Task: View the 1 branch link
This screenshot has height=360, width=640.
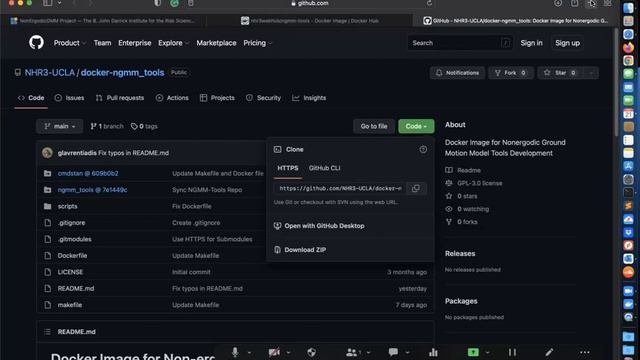Action: pyautogui.click(x=107, y=127)
